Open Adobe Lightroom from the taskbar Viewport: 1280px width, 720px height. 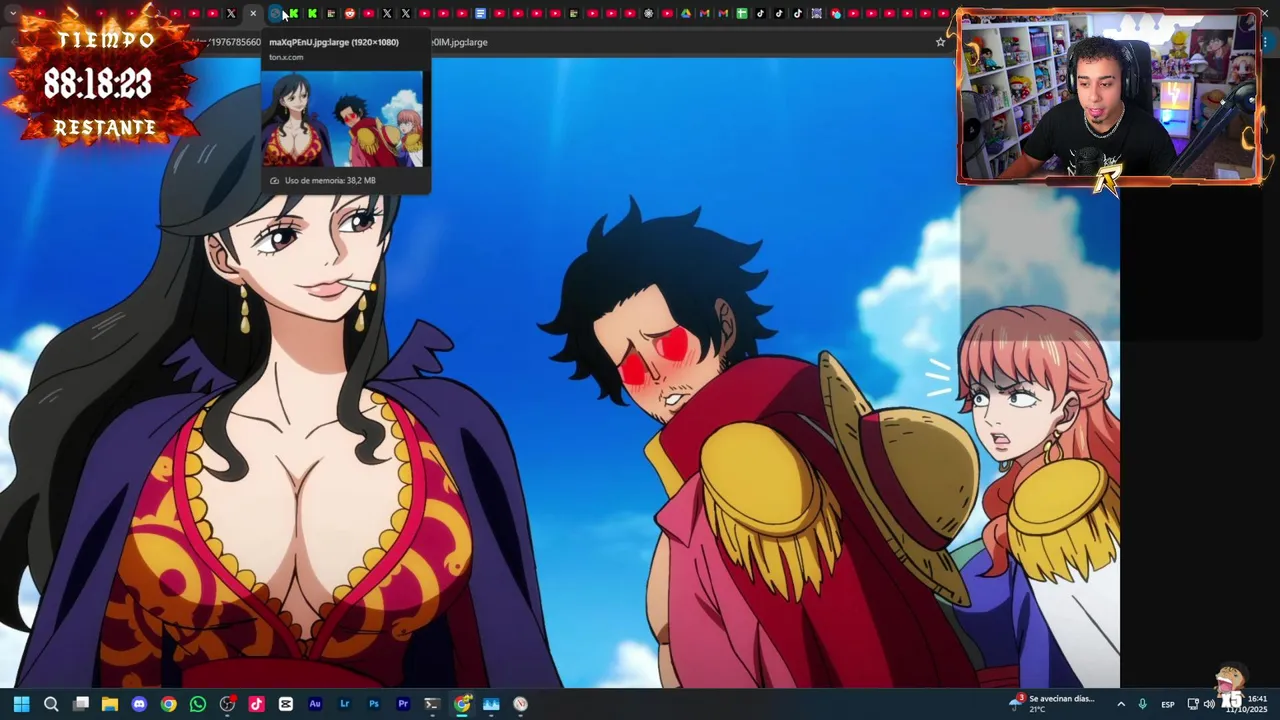click(x=344, y=704)
